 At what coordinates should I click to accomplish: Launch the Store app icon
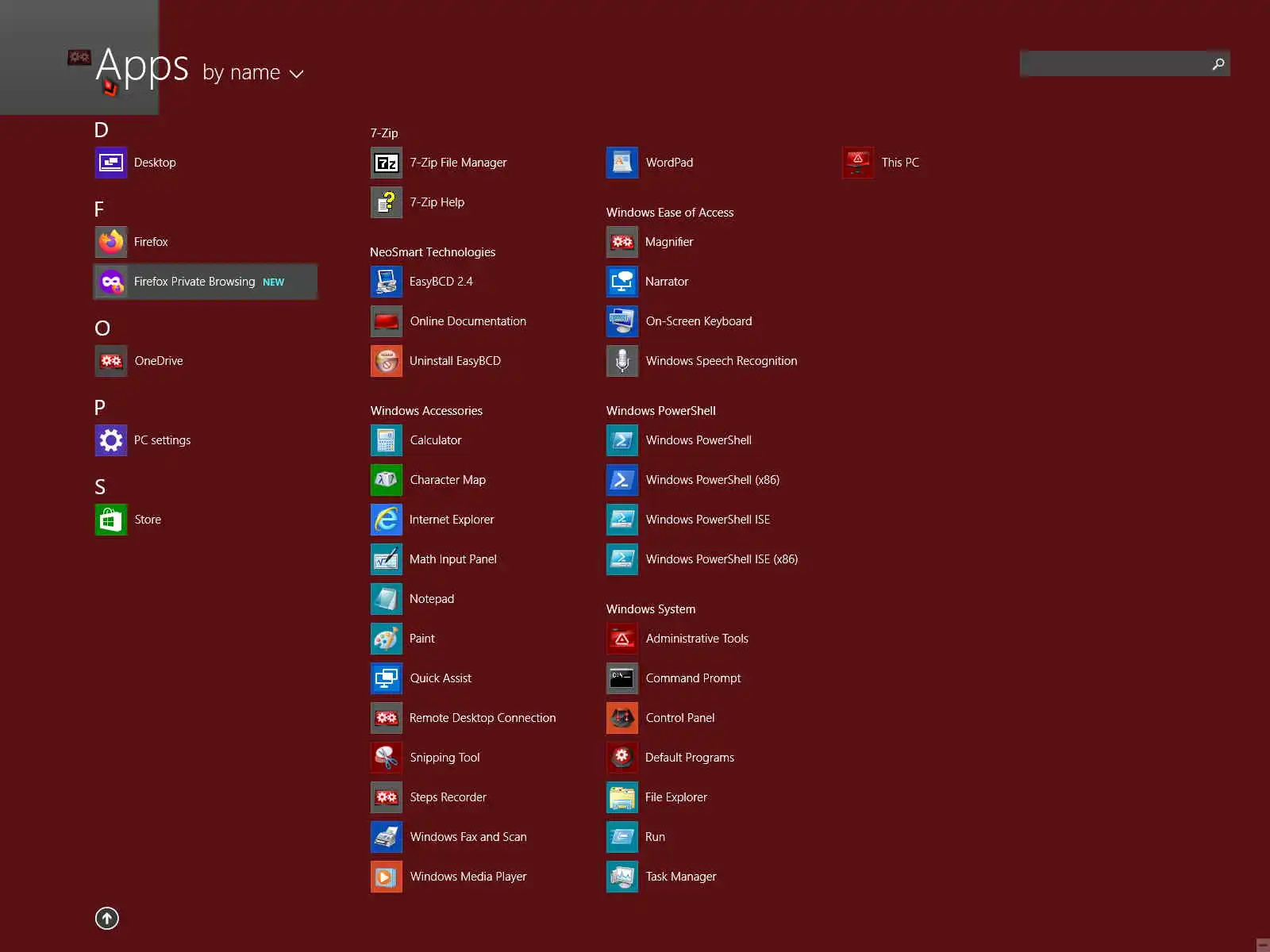pyautogui.click(x=111, y=520)
